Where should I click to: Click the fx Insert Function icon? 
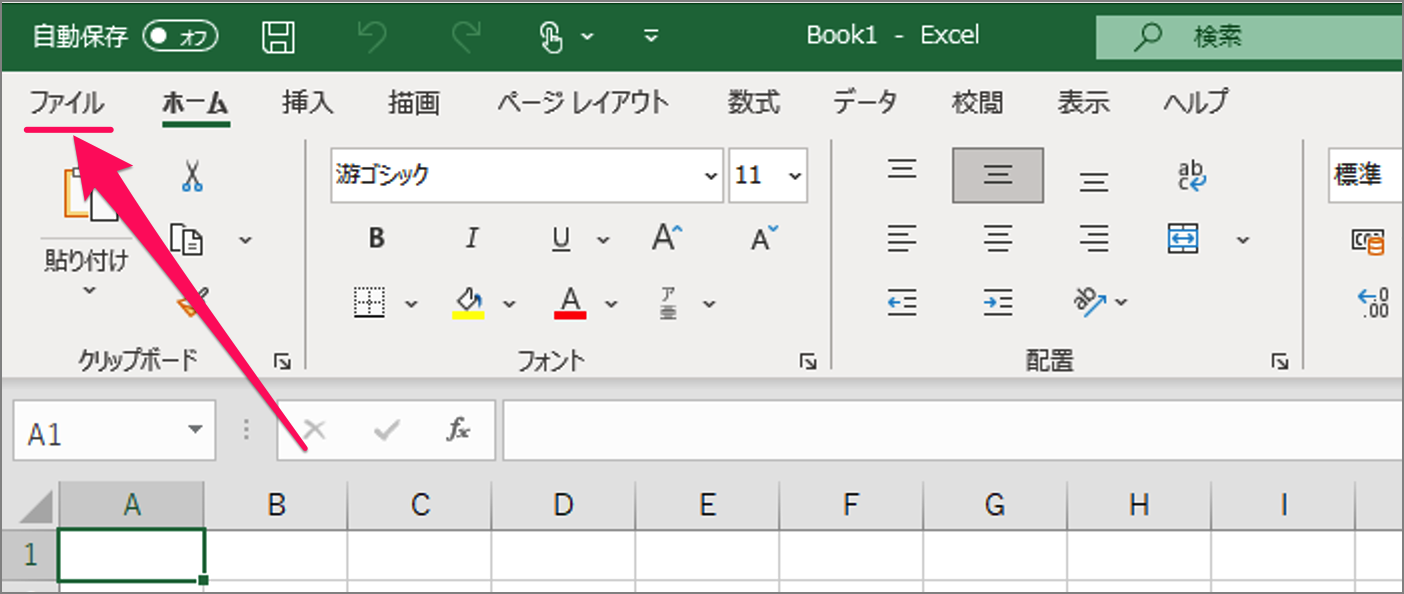pyautogui.click(x=458, y=431)
